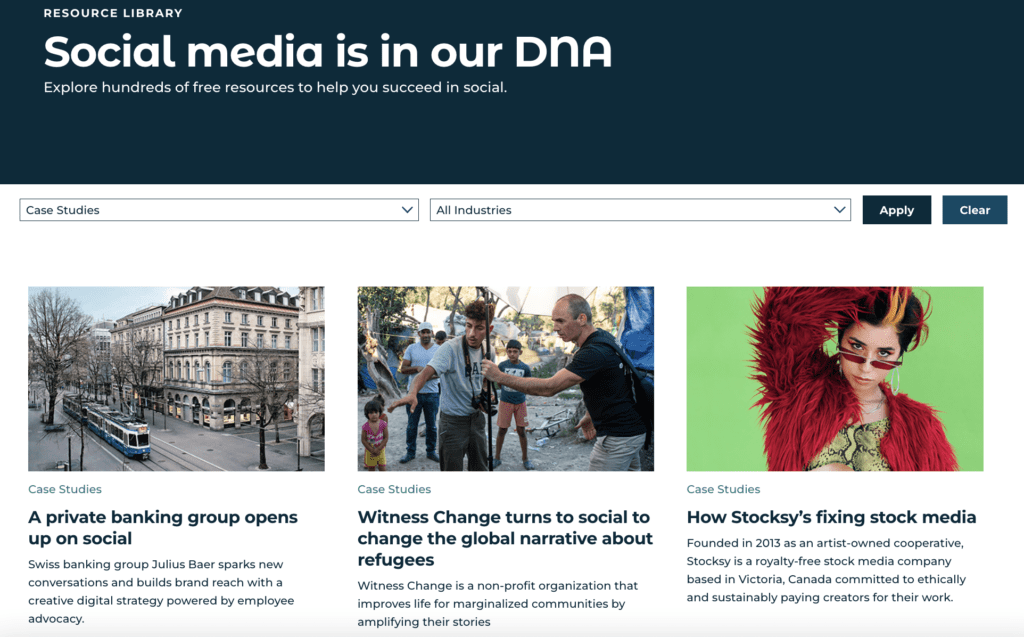Open article 'A private banking group opens up on social'
Screen dimensions: 1024x637
163,527
